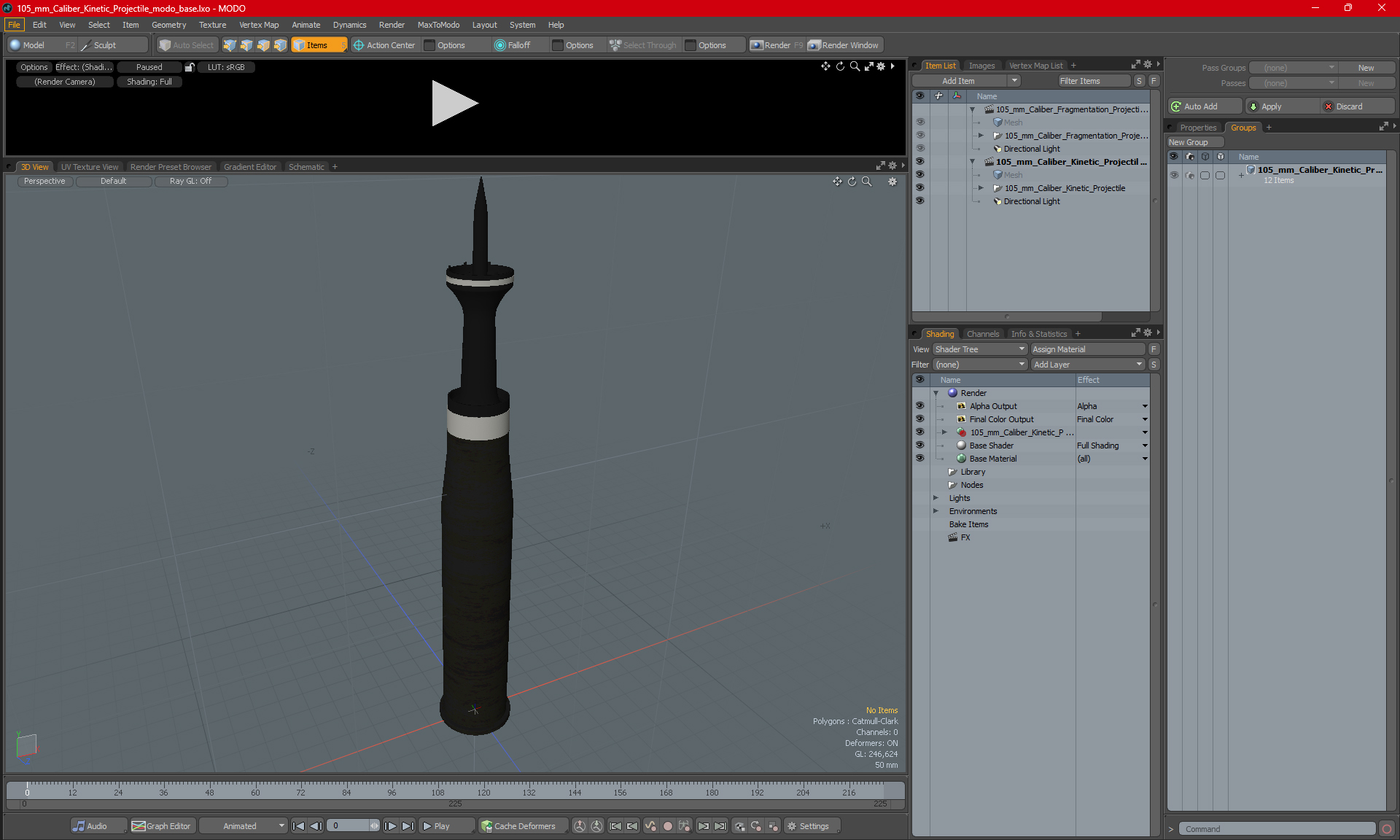This screenshot has width=1400, height=840.
Task: Click the Assign Material button
Action: [x=1087, y=349]
